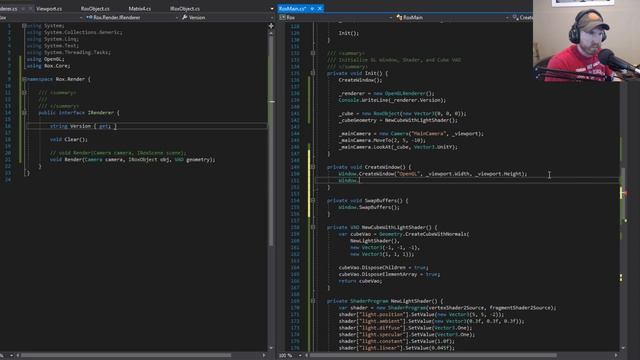This screenshot has height=360, width=640.
Task: Collapse the Init summary comment block
Action: 313,53
